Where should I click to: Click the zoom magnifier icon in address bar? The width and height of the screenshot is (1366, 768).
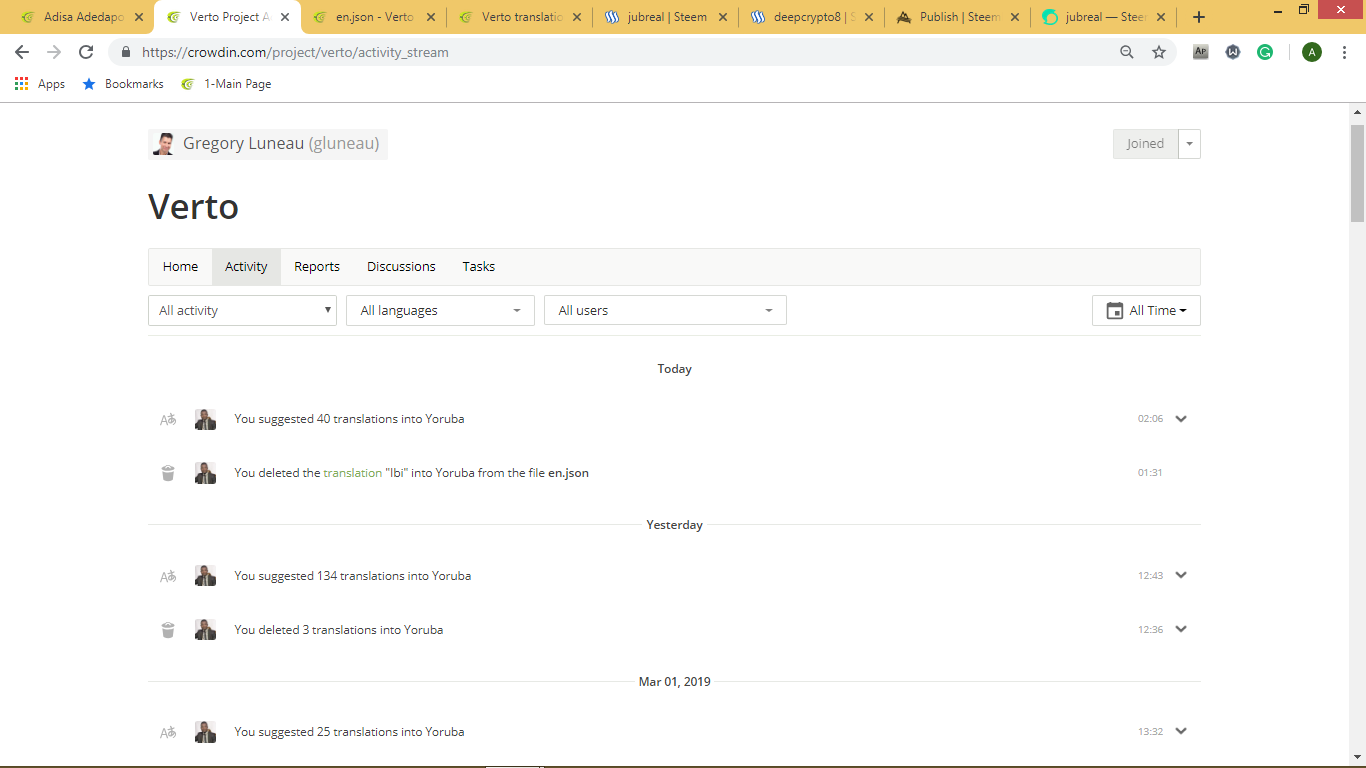(x=1127, y=52)
